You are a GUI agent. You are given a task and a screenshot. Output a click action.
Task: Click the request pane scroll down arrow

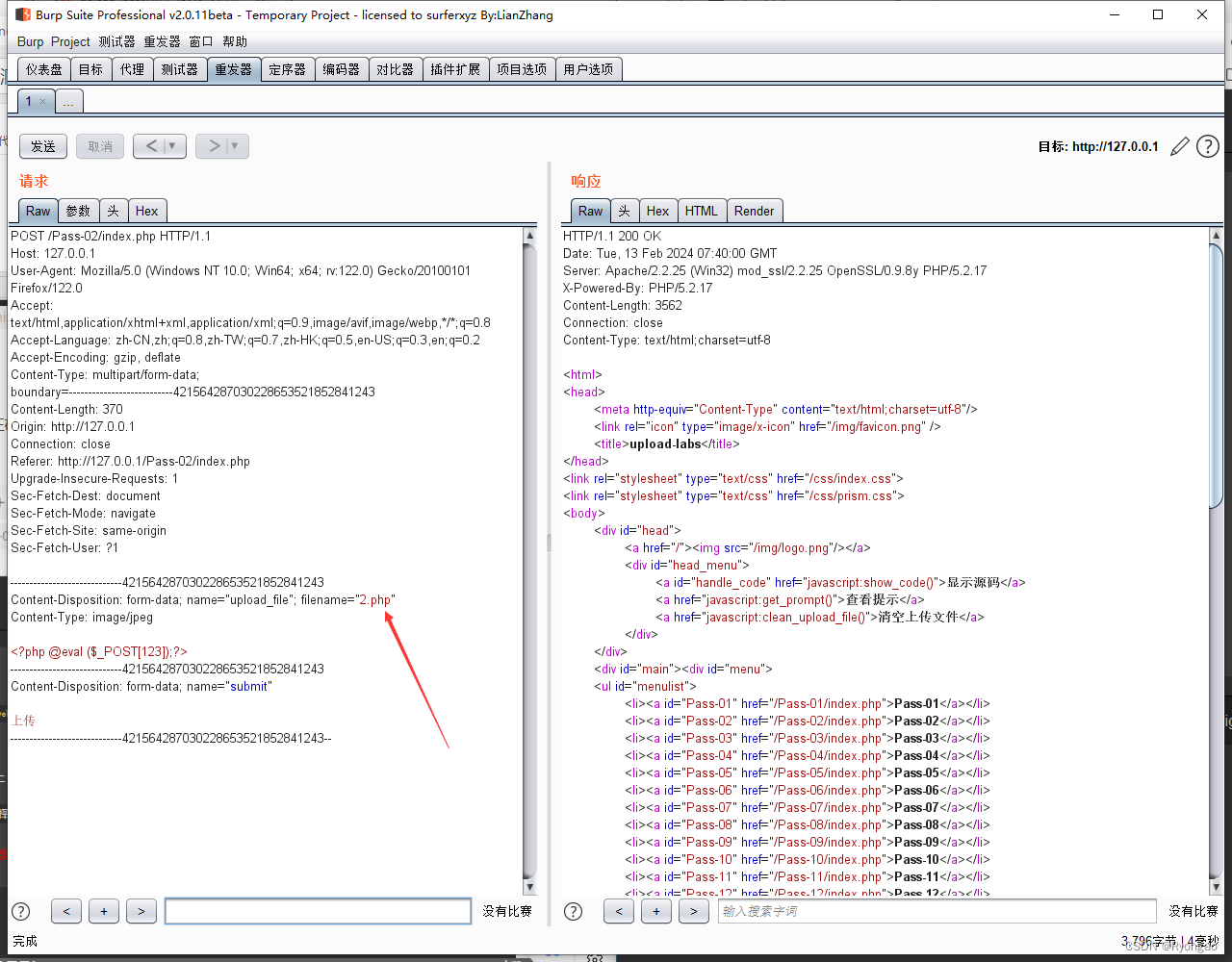click(529, 887)
